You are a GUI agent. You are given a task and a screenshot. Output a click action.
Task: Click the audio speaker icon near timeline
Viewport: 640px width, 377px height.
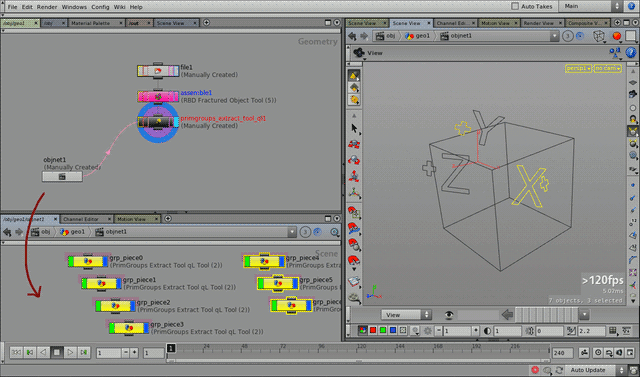(x=620, y=353)
